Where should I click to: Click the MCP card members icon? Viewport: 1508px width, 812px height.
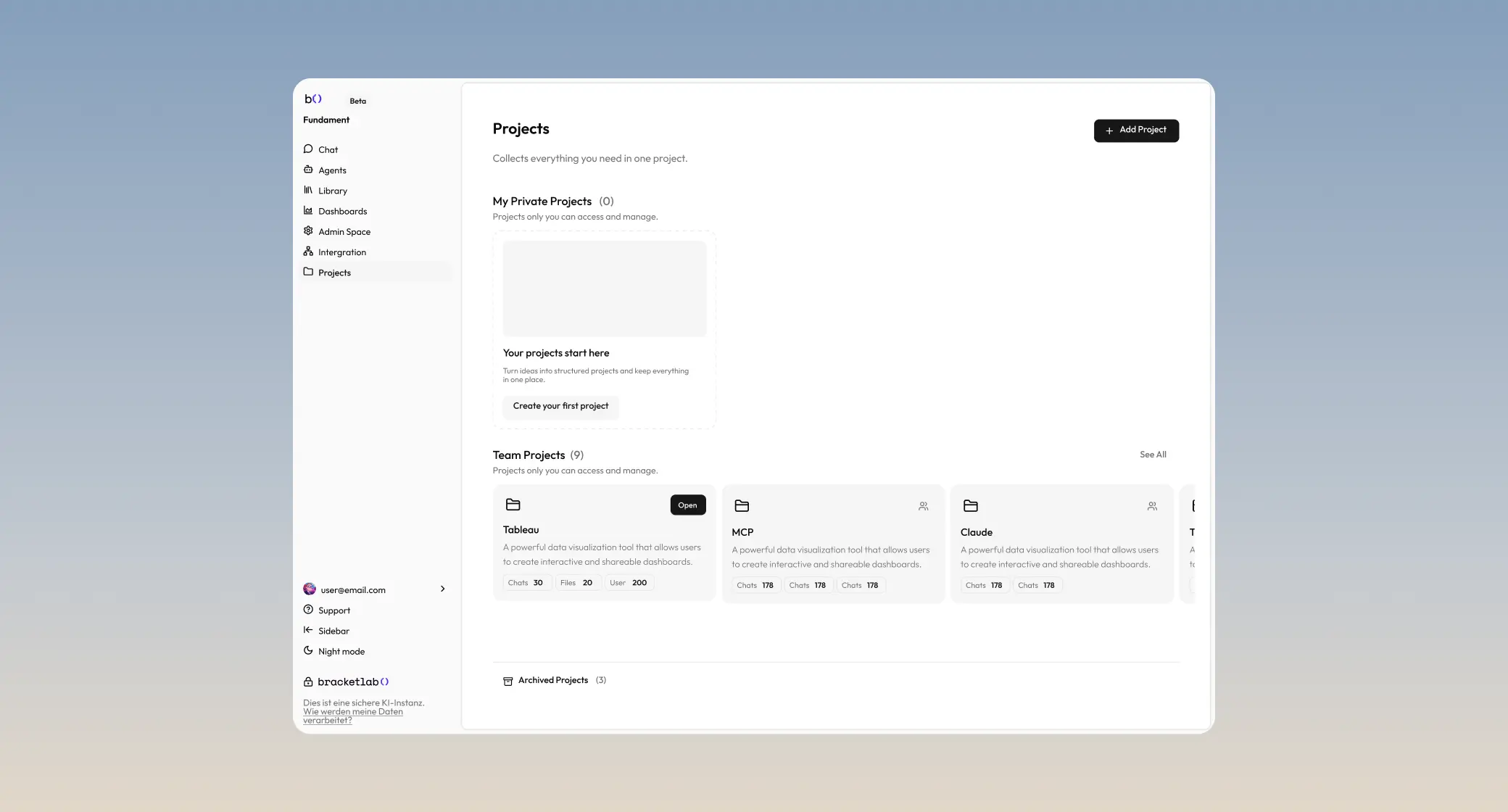click(x=923, y=506)
